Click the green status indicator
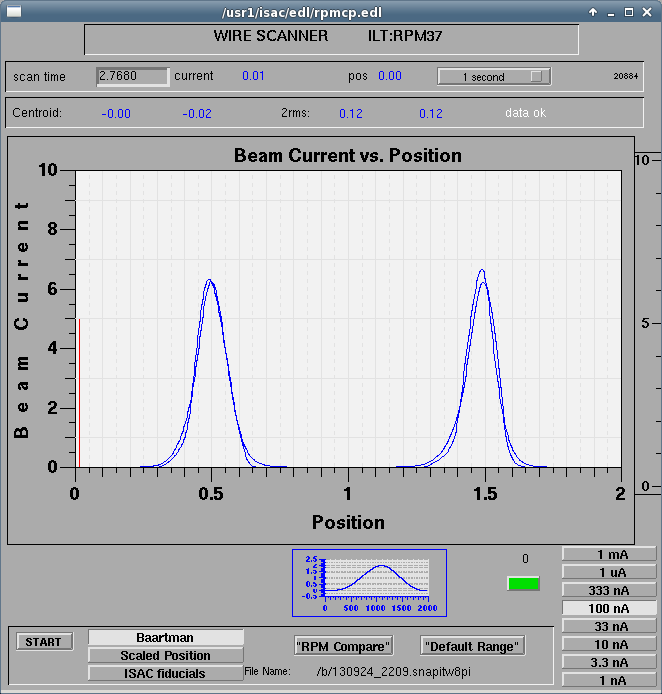 pos(523,583)
